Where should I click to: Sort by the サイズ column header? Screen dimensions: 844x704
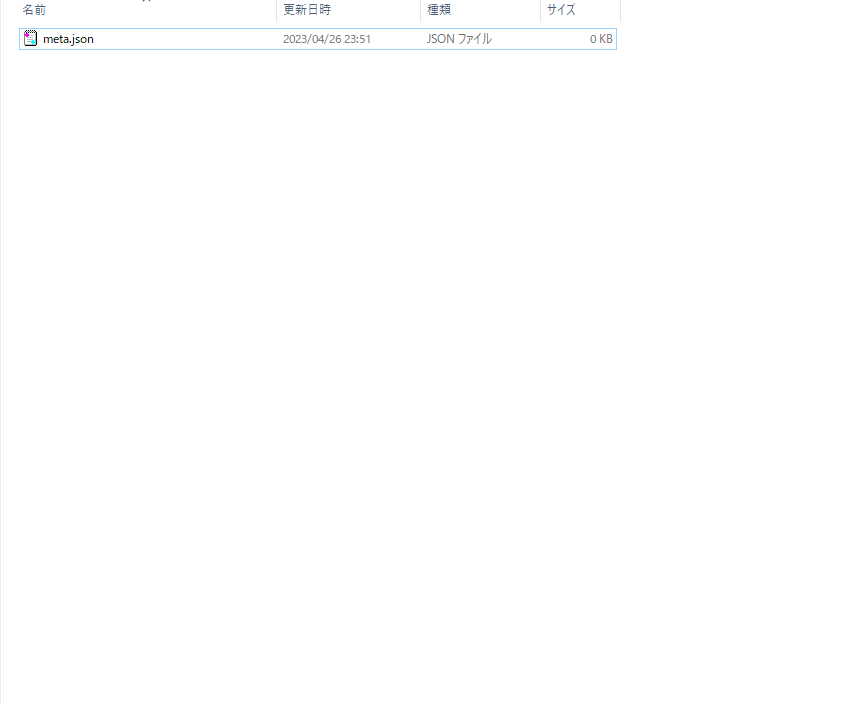point(561,10)
